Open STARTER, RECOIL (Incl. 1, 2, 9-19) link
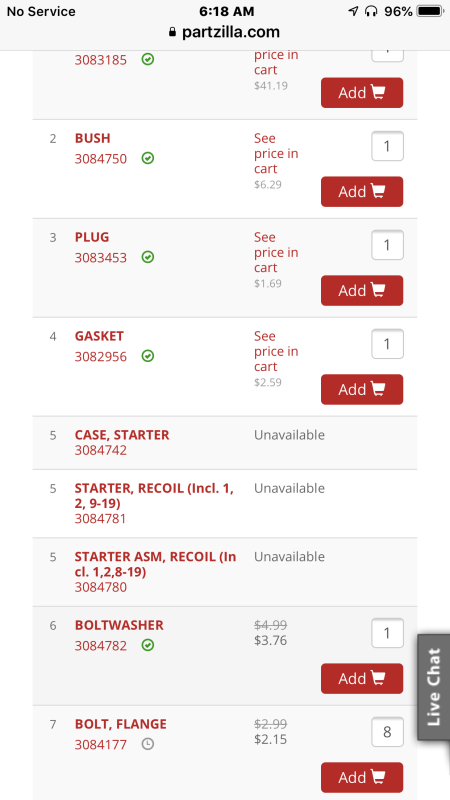 click(154, 495)
